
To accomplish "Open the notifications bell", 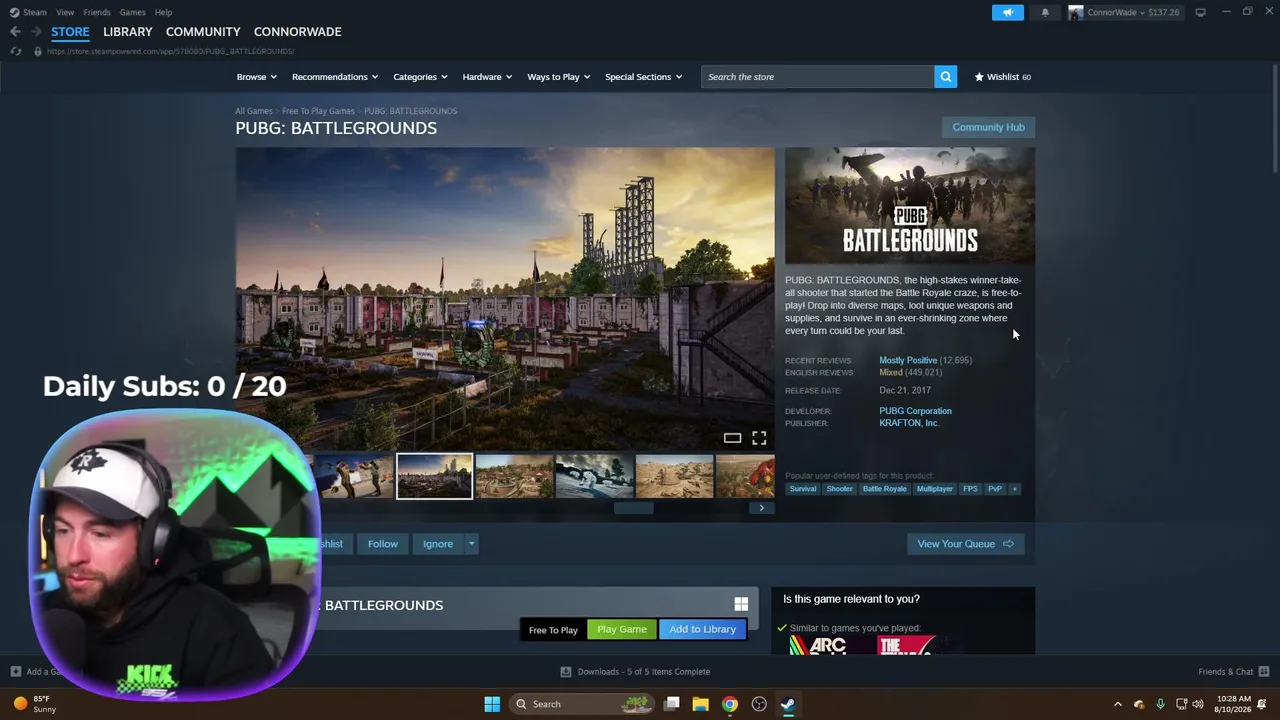I will tap(1045, 12).
